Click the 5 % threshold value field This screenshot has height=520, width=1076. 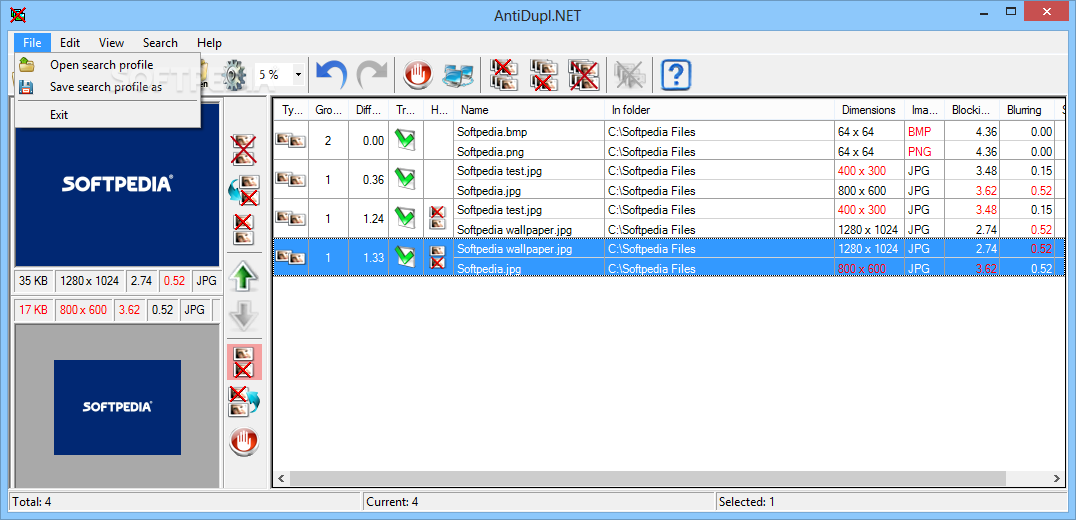click(273, 74)
